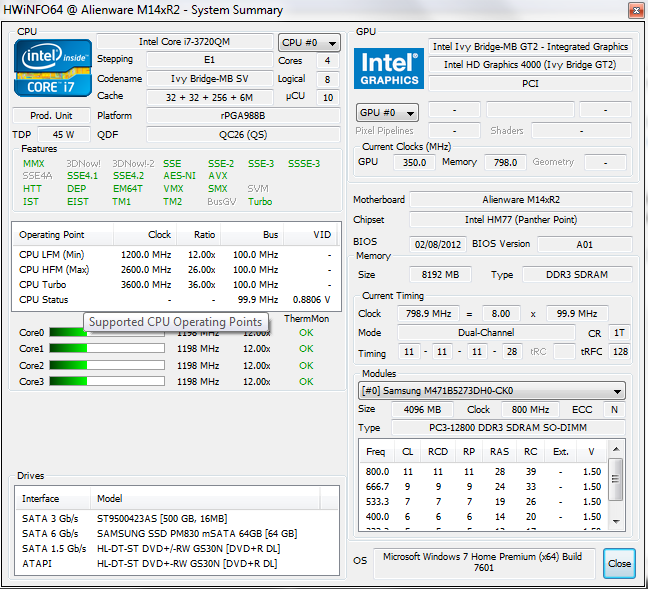Image resolution: width=648 pixels, height=589 pixels.
Task: Open the CPU #0 selector dropdown
Action: coord(309,43)
